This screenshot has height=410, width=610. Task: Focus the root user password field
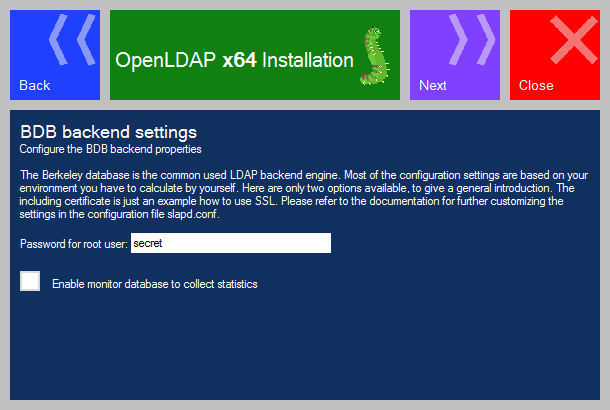pos(231,243)
